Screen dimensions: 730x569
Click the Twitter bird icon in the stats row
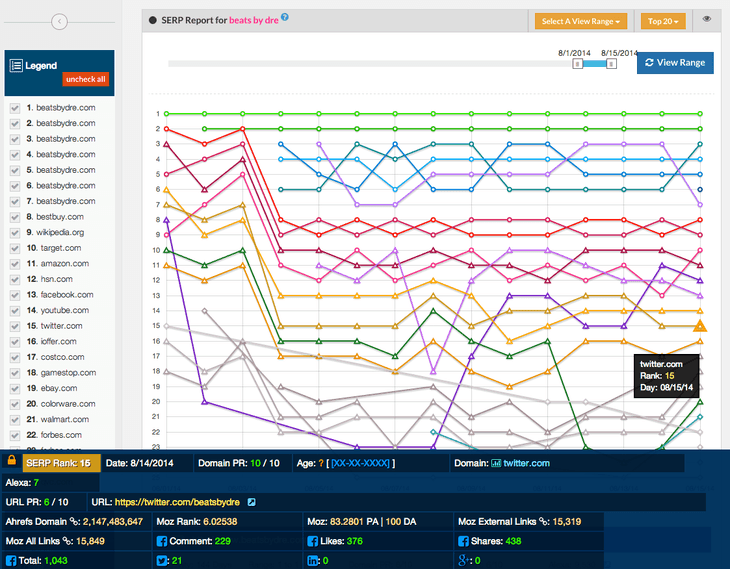click(163, 561)
